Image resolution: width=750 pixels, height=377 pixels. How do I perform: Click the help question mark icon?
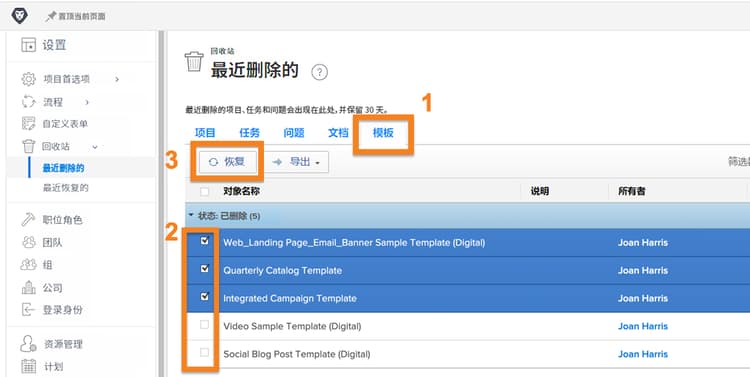click(320, 72)
